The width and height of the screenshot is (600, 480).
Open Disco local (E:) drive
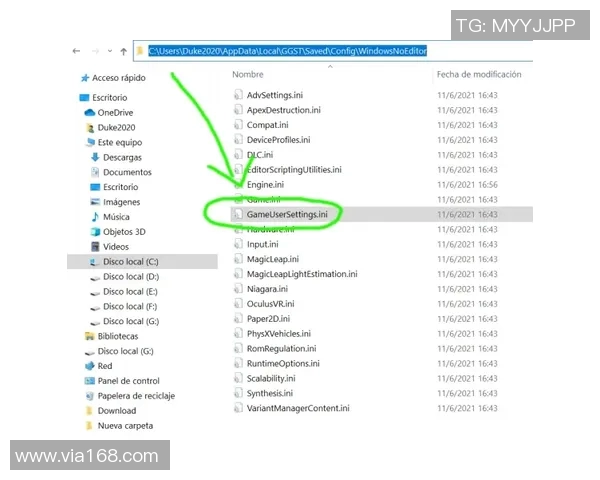pos(130,292)
